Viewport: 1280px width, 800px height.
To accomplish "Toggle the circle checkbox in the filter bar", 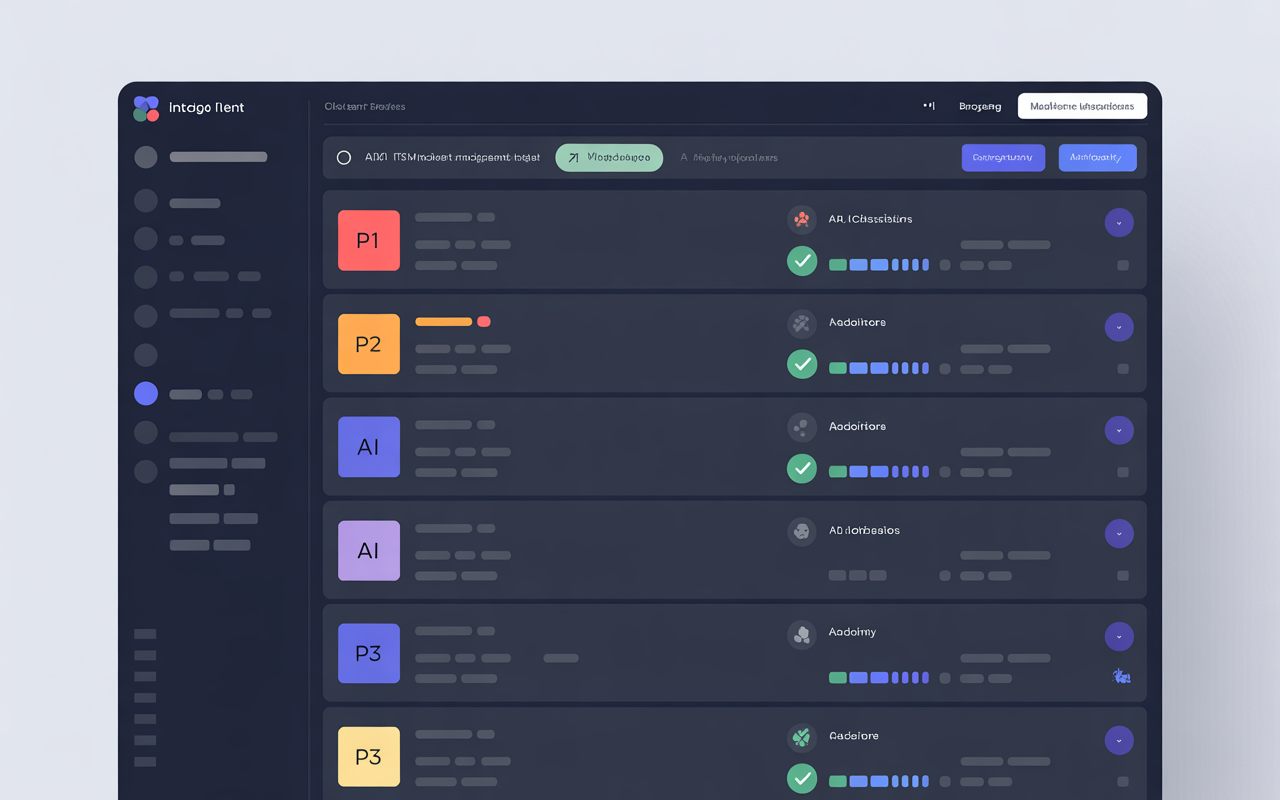I will pyautogui.click(x=344, y=157).
